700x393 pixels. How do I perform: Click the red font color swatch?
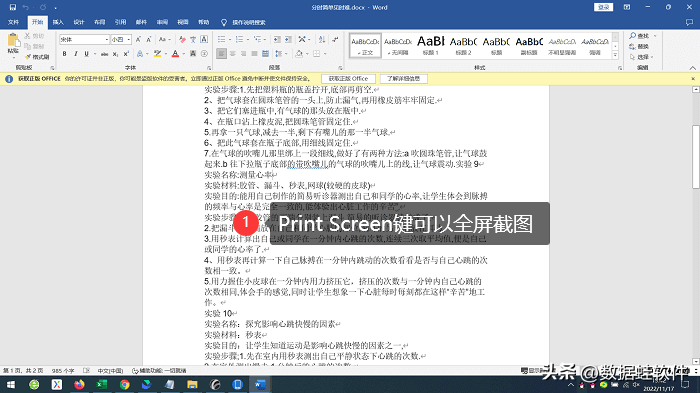point(175,54)
